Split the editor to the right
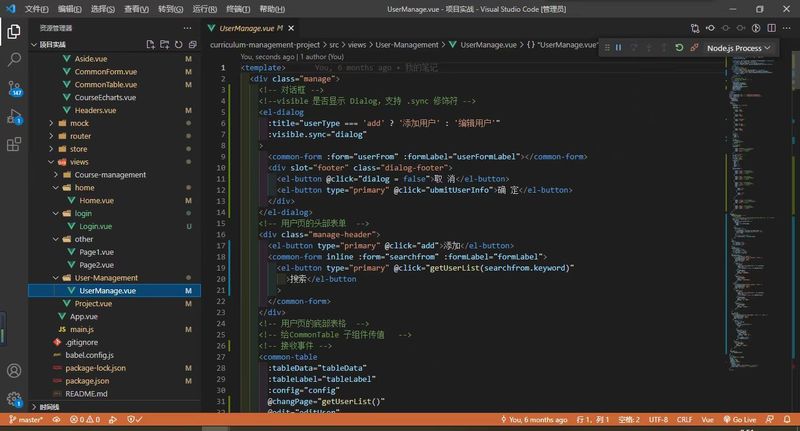Viewport: 800px width, 431px height. tap(771, 28)
